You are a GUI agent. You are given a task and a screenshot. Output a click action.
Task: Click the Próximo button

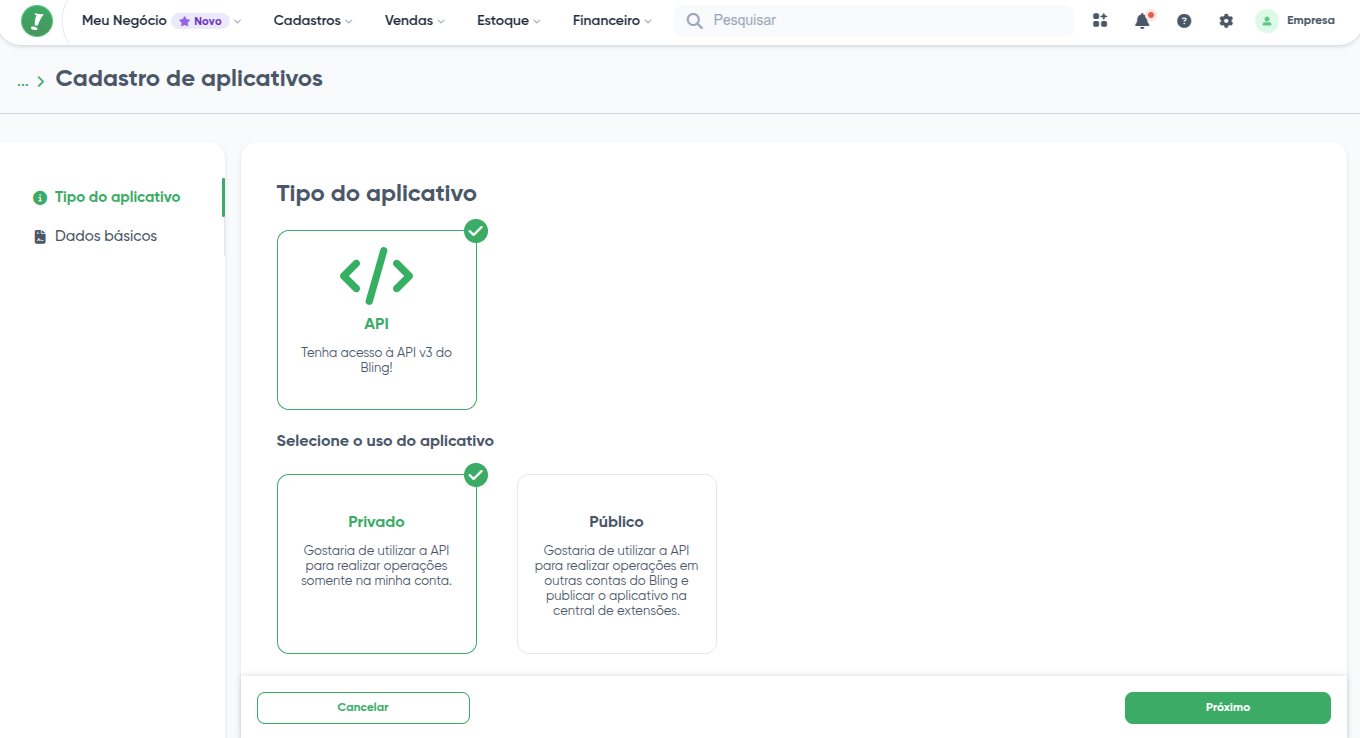click(x=1227, y=708)
